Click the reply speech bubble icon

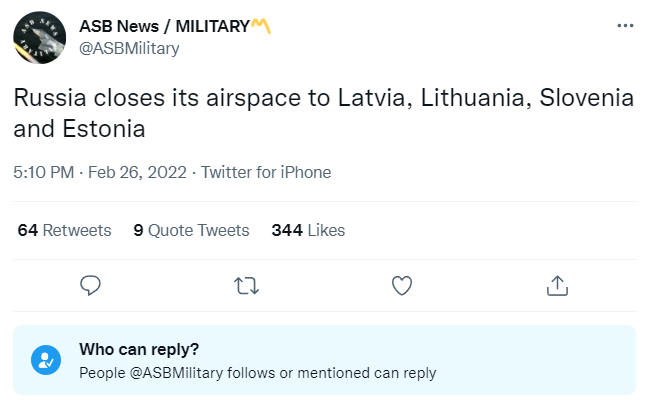(91, 285)
